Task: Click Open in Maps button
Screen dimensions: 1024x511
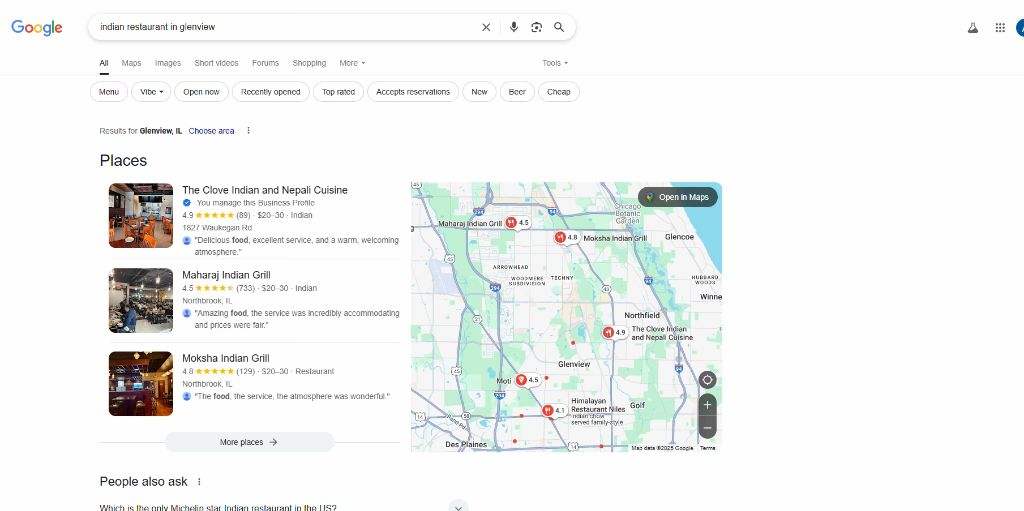Action: point(677,197)
